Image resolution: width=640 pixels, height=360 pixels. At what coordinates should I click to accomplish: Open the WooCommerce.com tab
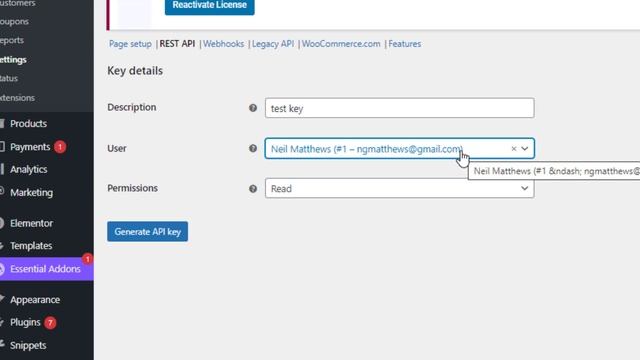coord(341,44)
